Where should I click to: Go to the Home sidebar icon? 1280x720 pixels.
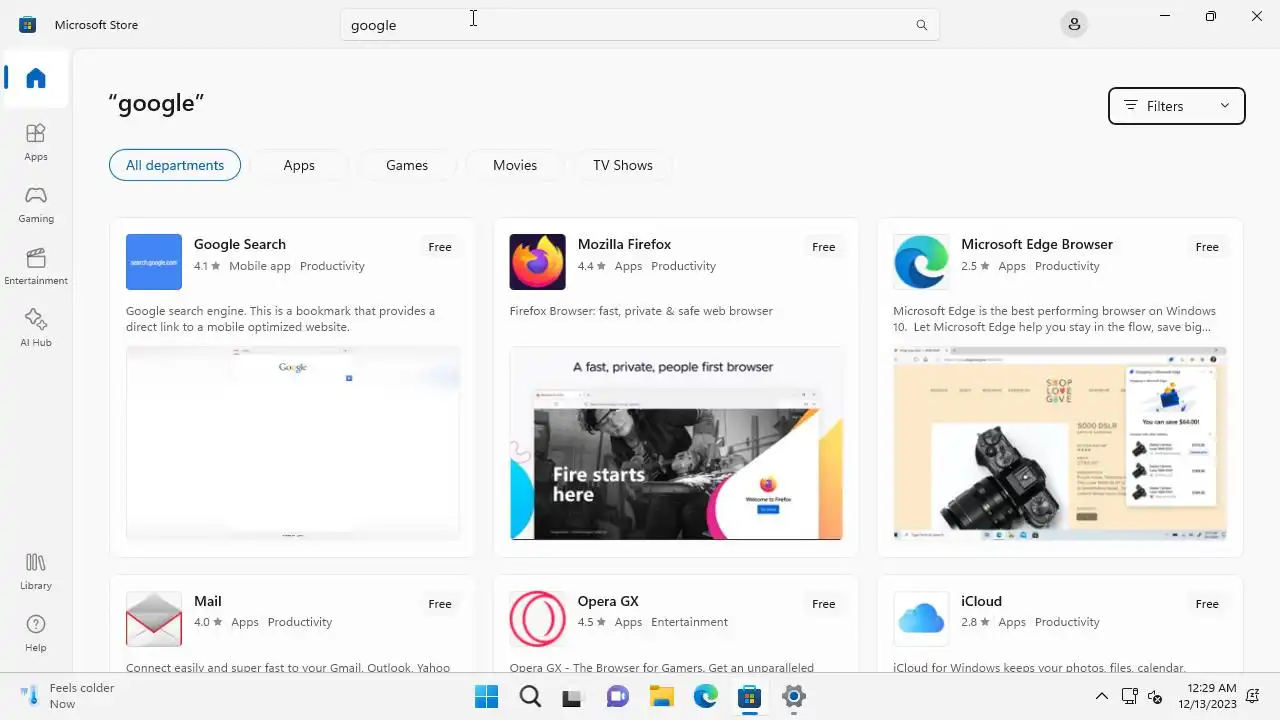click(x=36, y=78)
